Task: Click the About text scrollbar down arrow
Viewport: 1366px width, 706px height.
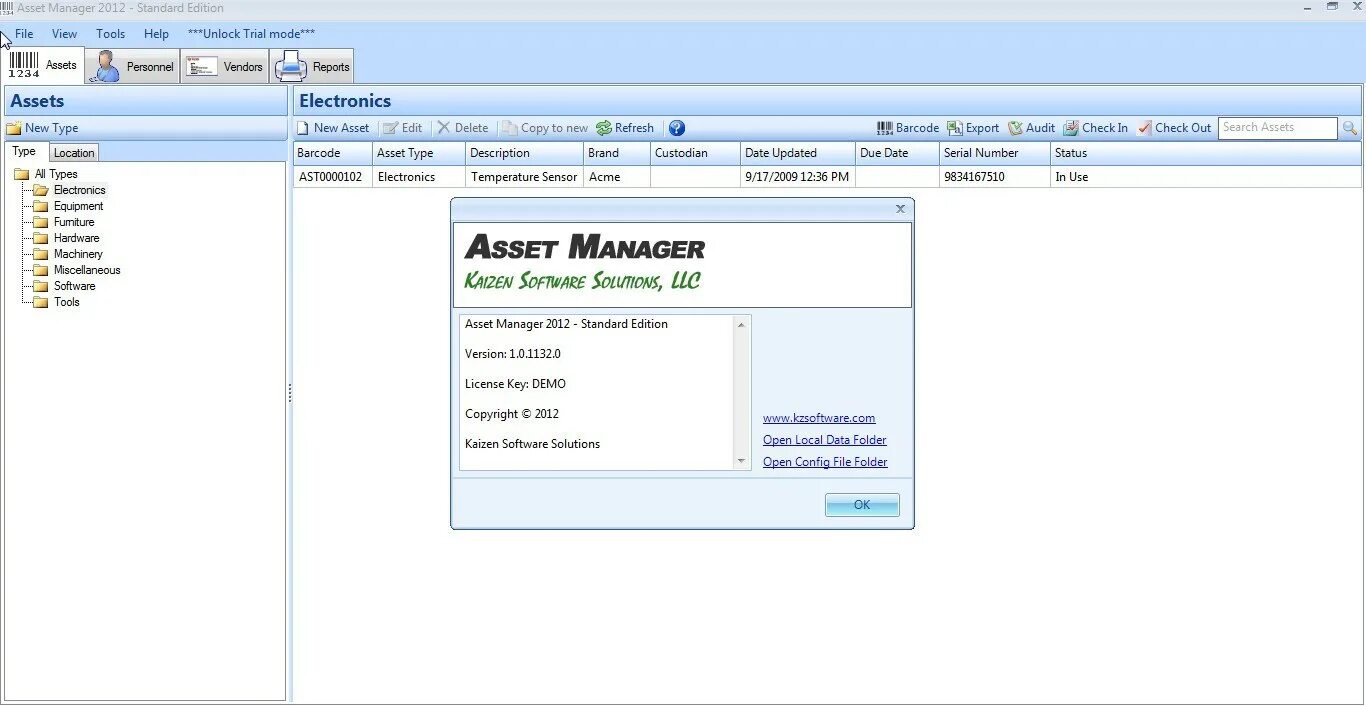Action: click(x=741, y=461)
